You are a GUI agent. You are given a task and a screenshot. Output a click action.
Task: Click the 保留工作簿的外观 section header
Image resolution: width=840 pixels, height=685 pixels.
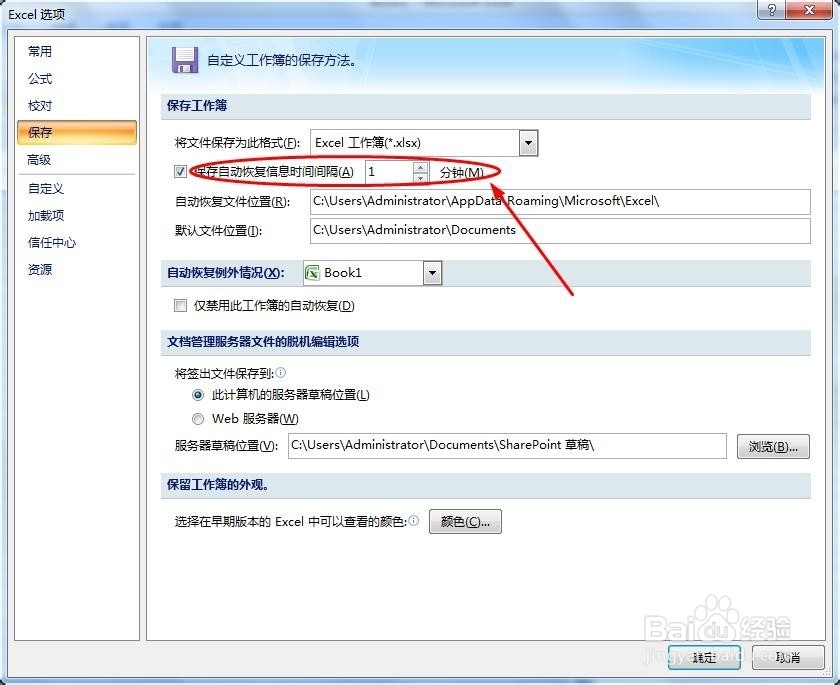(x=218, y=485)
